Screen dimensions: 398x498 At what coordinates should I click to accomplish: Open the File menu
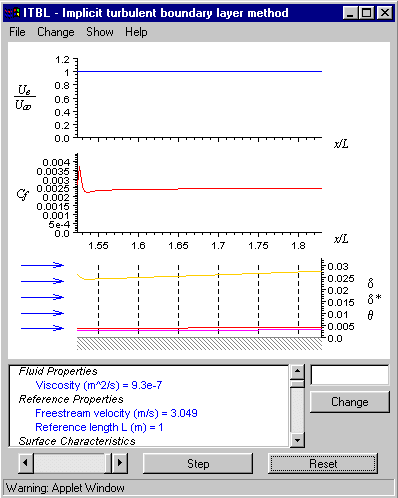[17, 32]
